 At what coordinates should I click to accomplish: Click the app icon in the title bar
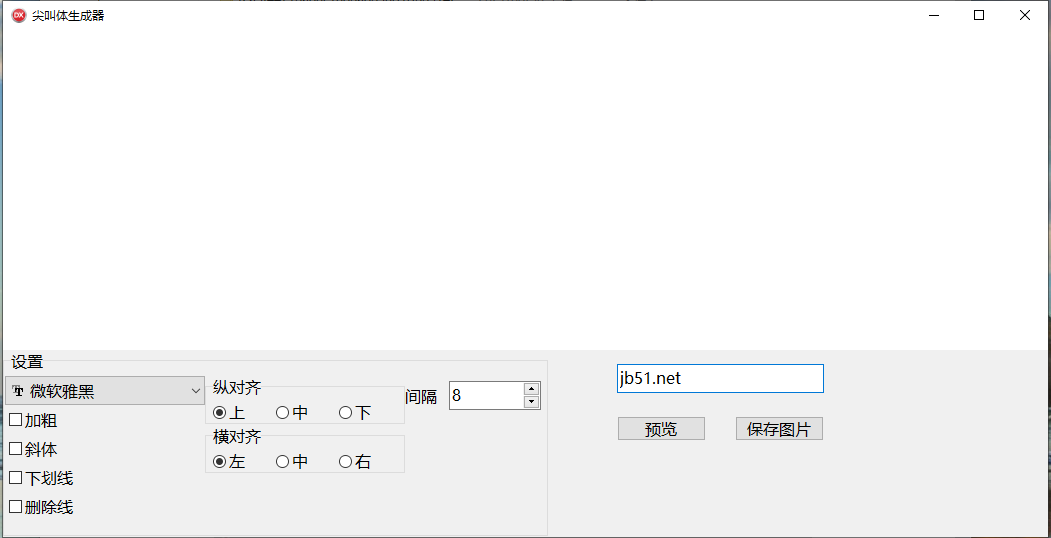pos(19,15)
